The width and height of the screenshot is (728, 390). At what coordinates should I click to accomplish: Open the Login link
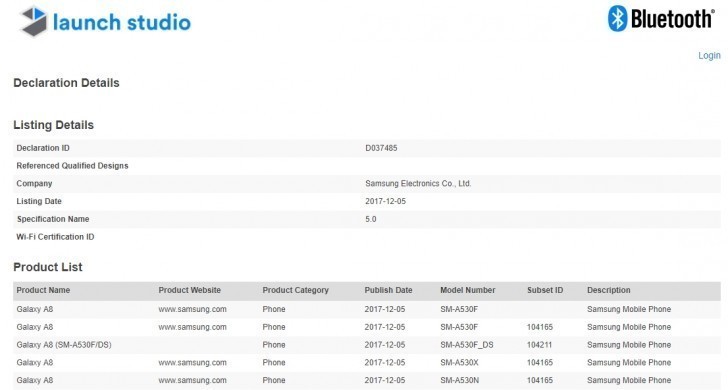pos(709,56)
